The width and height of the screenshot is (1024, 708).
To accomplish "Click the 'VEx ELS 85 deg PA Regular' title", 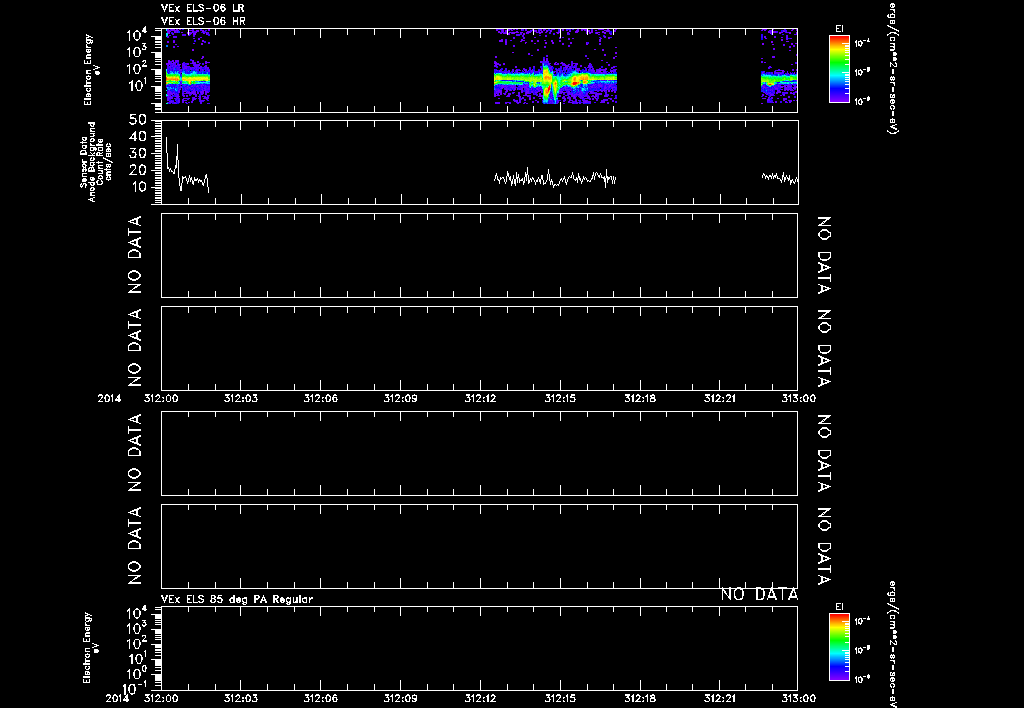I will [x=237, y=599].
